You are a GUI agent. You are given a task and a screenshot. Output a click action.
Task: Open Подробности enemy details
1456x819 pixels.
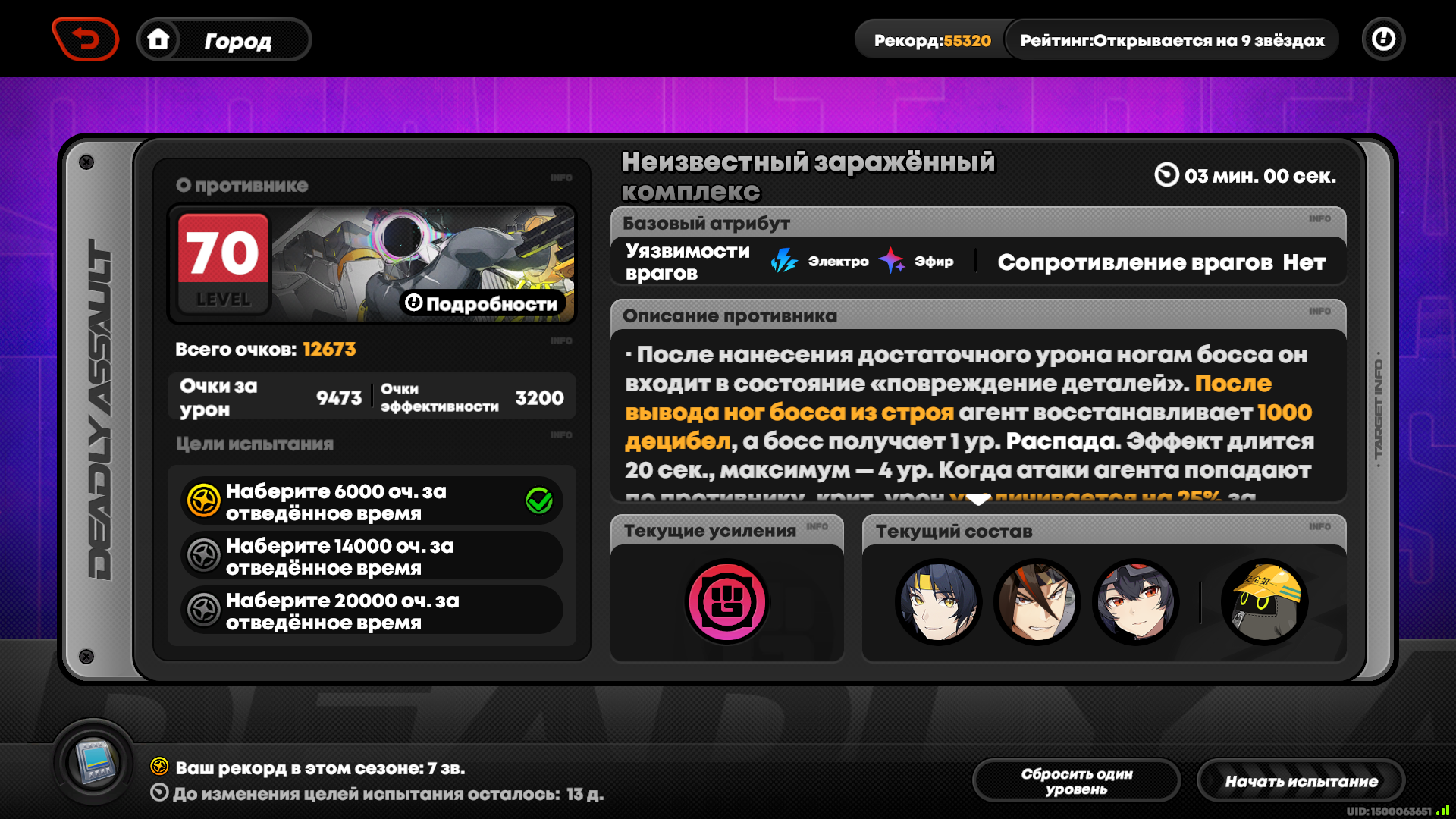(x=483, y=303)
